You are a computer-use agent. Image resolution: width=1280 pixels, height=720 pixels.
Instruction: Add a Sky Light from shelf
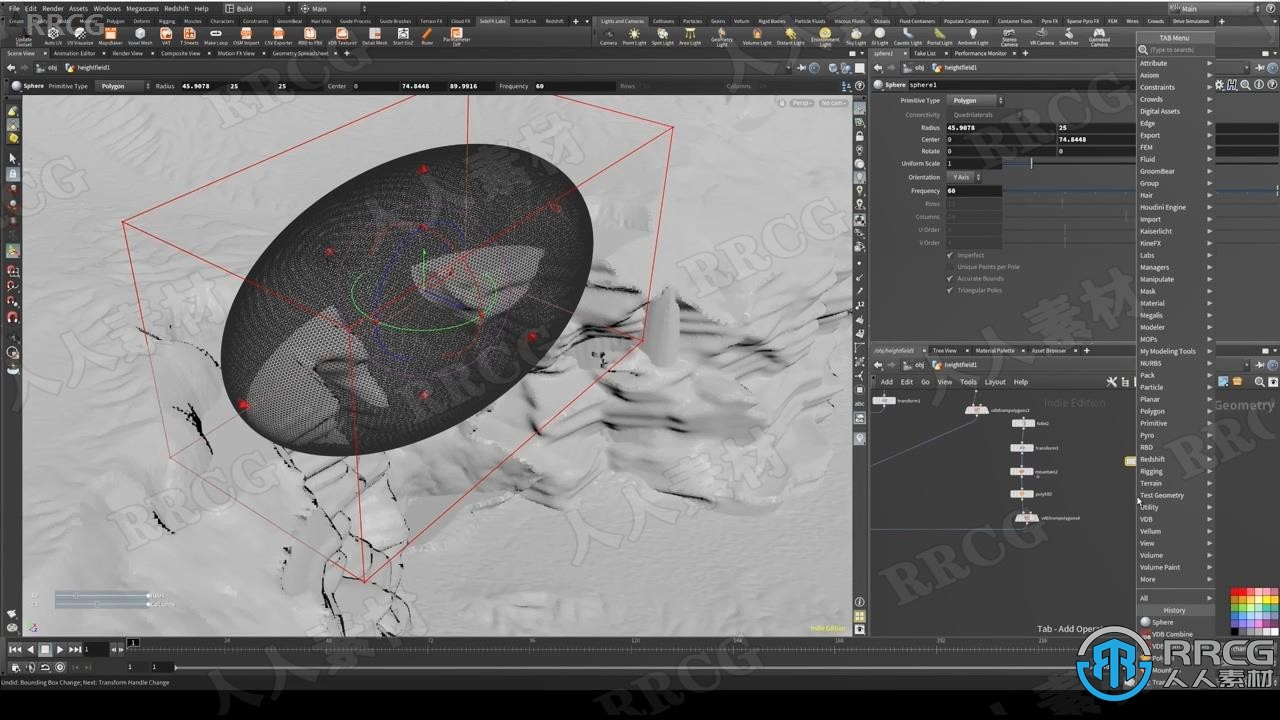pos(856,37)
